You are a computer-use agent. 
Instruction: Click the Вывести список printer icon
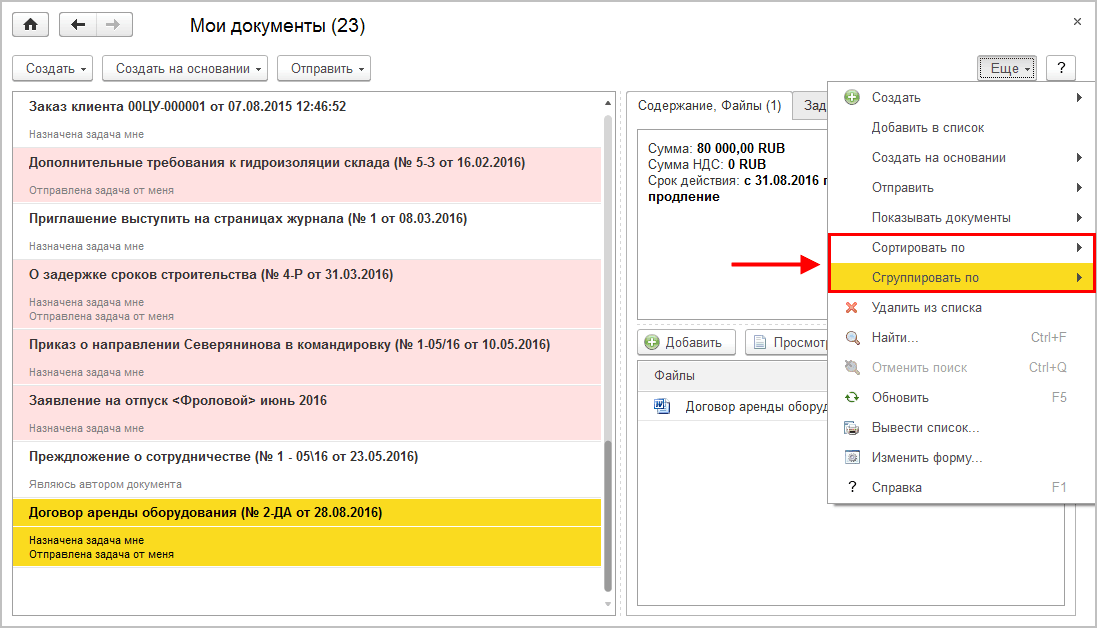852,428
